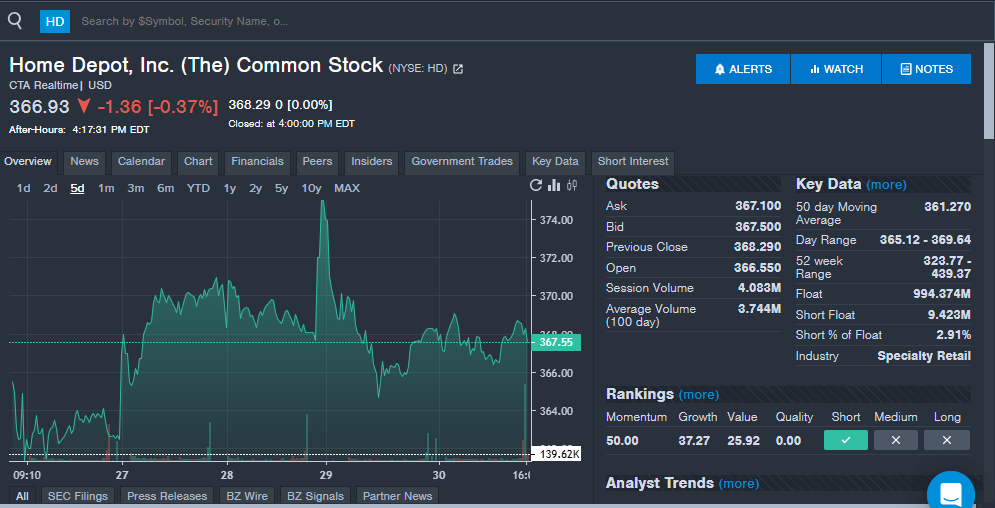The image size is (995, 508).
Task: Filter news by All
Action: (x=22, y=496)
